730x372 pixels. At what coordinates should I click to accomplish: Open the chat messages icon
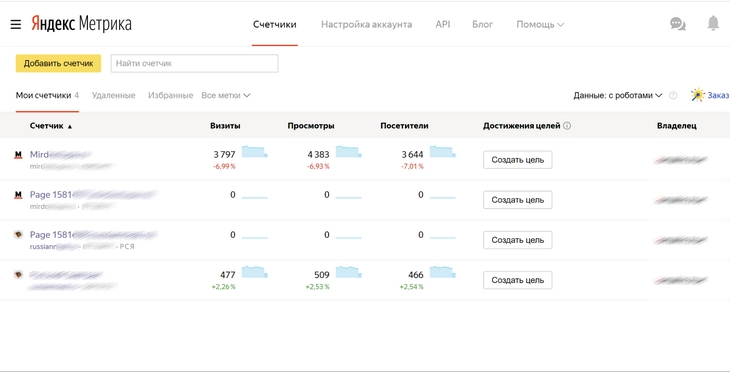click(x=678, y=24)
